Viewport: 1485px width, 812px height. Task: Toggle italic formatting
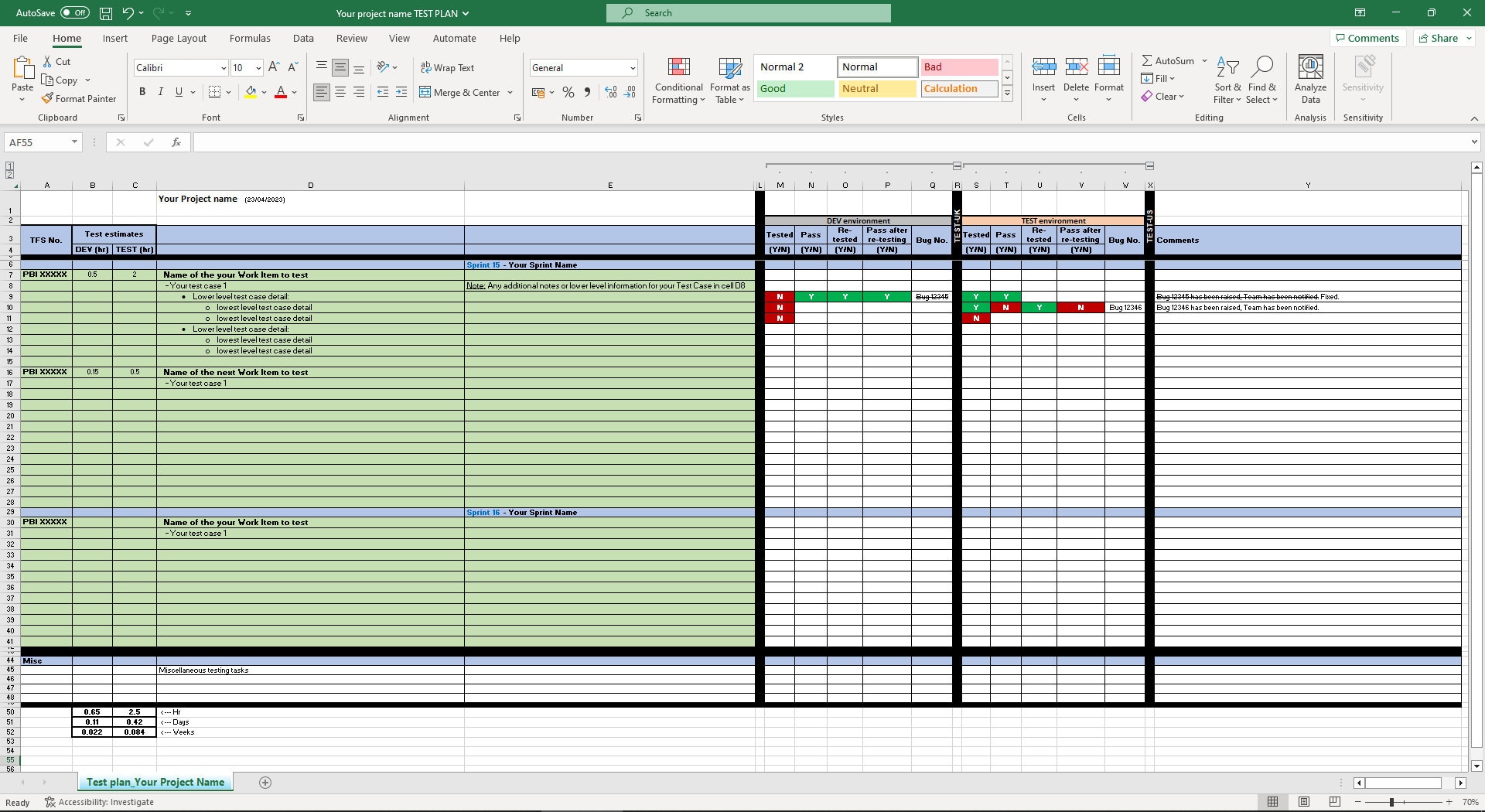(x=161, y=91)
